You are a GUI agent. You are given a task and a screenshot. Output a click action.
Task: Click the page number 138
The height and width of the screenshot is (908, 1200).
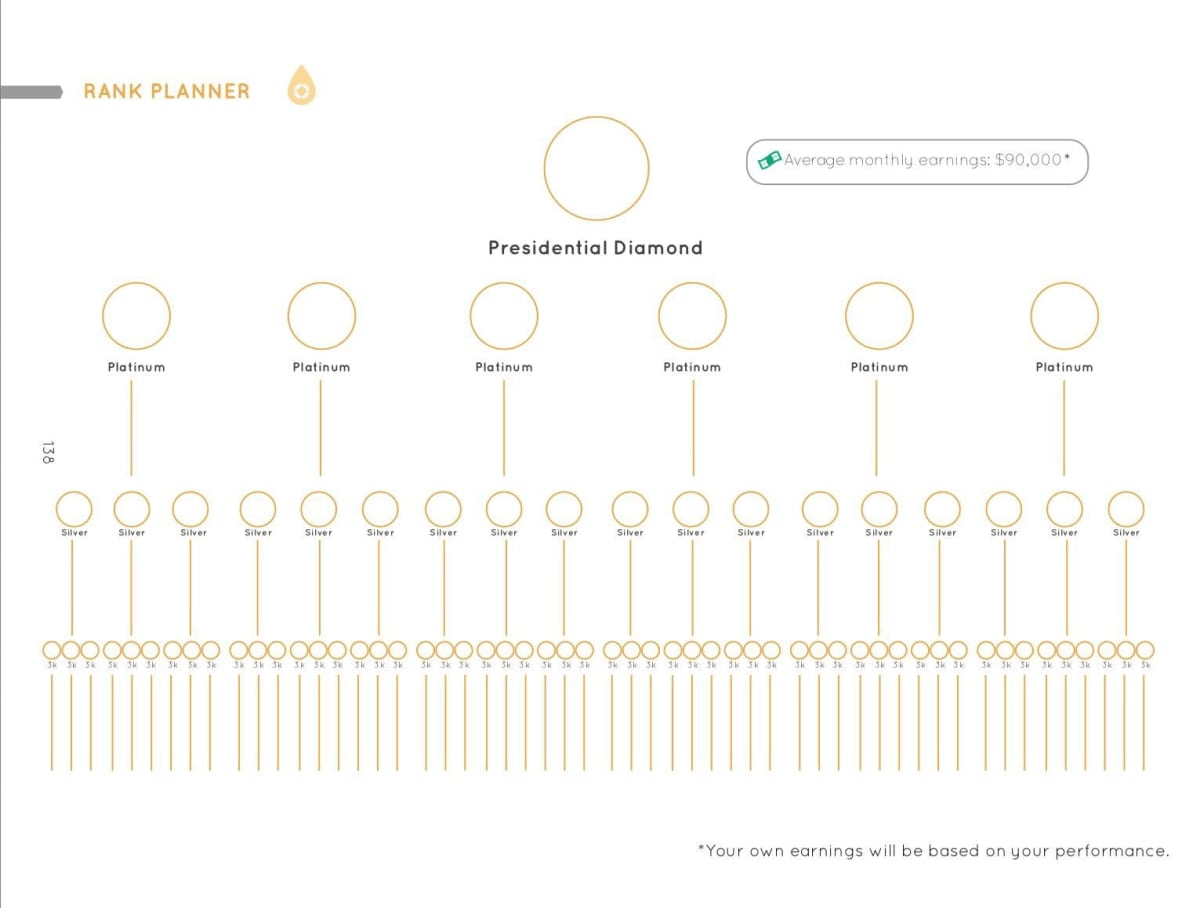pos(48,452)
